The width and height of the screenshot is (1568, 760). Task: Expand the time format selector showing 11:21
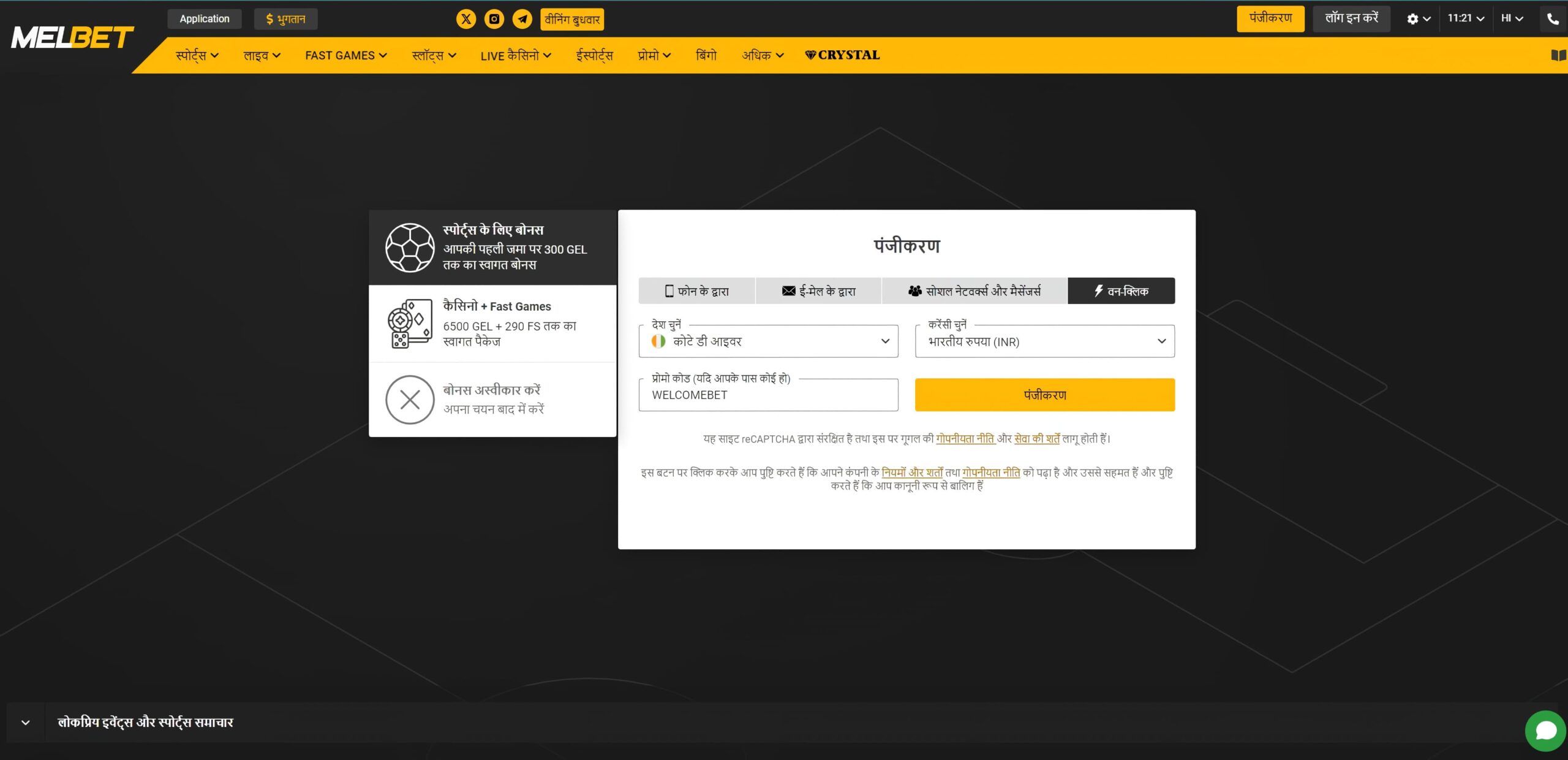[x=1464, y=18]
